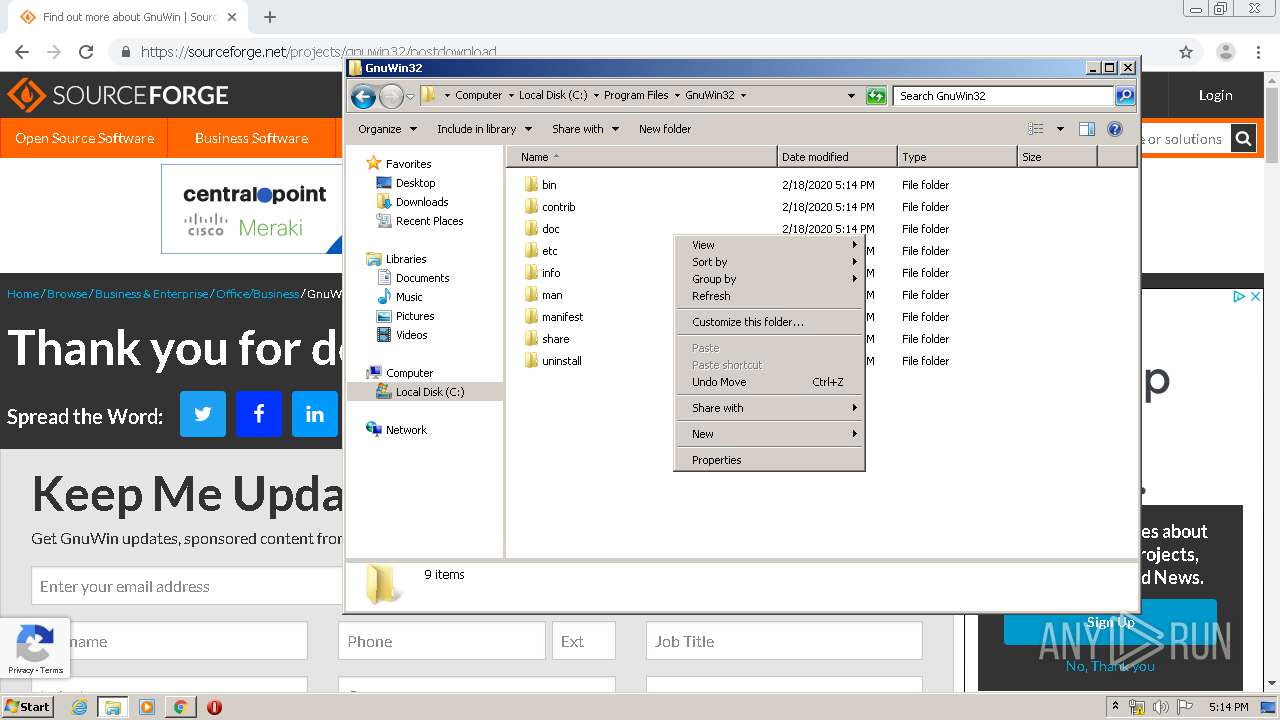Screen dimensions: 1280x720
Task: Select the info folder icon
Action: click(531, 273)
